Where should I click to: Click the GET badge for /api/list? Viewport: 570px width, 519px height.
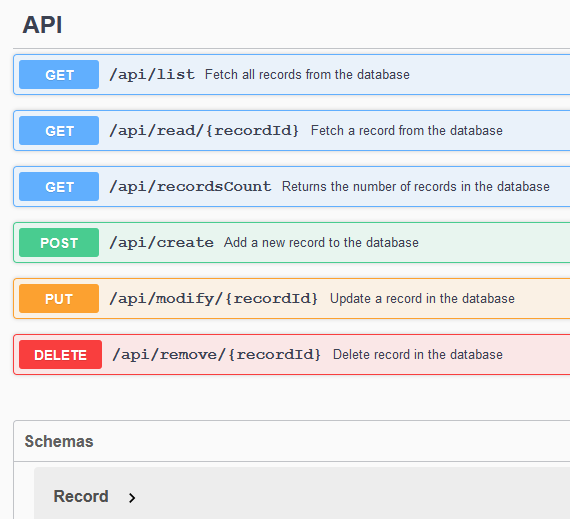pos(59,75)
